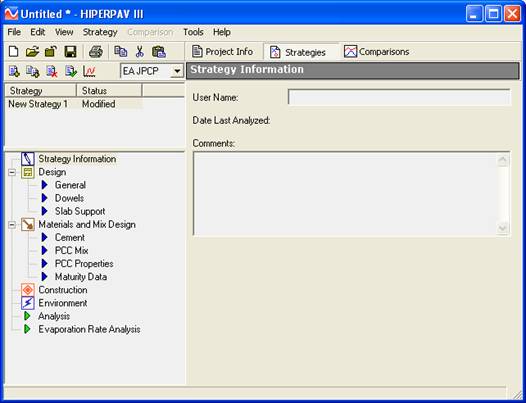The width and height of the screenshot is (526, 403).
Task: Save project with the floppy disk icon
Action: (70, 52)
